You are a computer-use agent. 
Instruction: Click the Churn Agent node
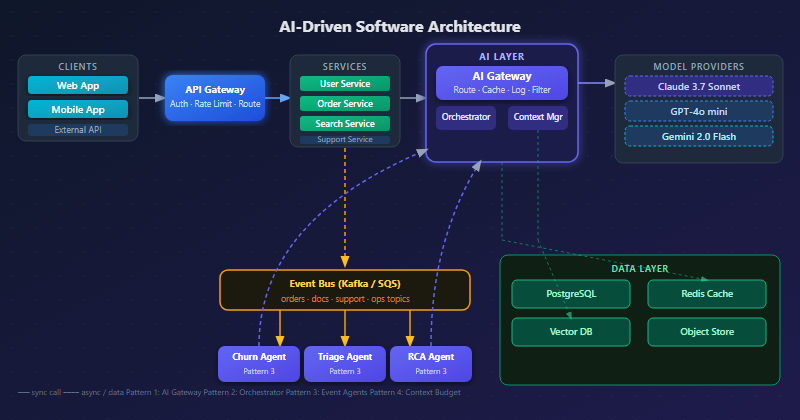tap(259, 364)
